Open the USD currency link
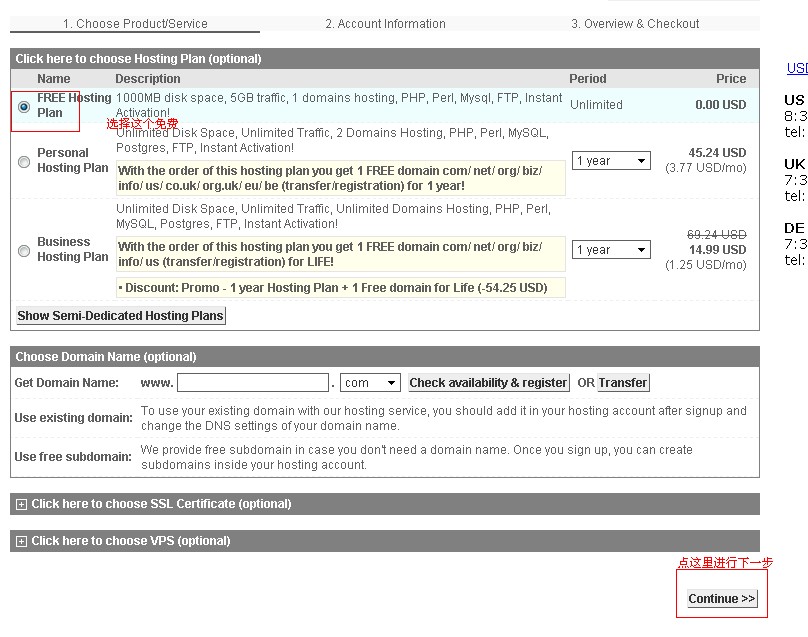This screenshot has height=637, width=808. (796, 67)
